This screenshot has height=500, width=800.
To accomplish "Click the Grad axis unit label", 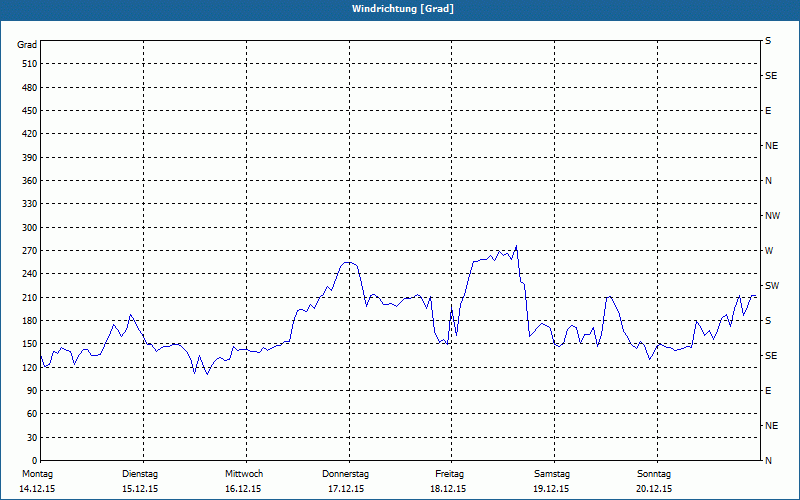I will point(27,45).
